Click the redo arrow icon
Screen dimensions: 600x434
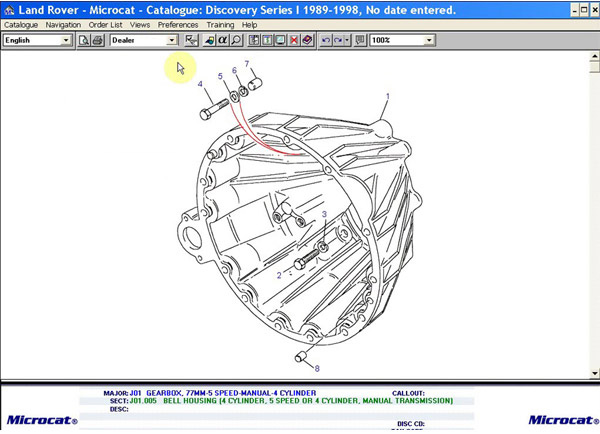click(338, 40)
